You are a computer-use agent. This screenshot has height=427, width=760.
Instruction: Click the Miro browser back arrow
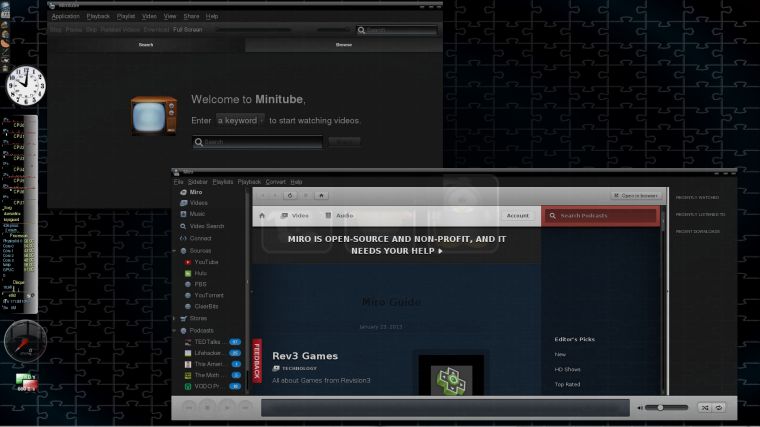point(263,195)
